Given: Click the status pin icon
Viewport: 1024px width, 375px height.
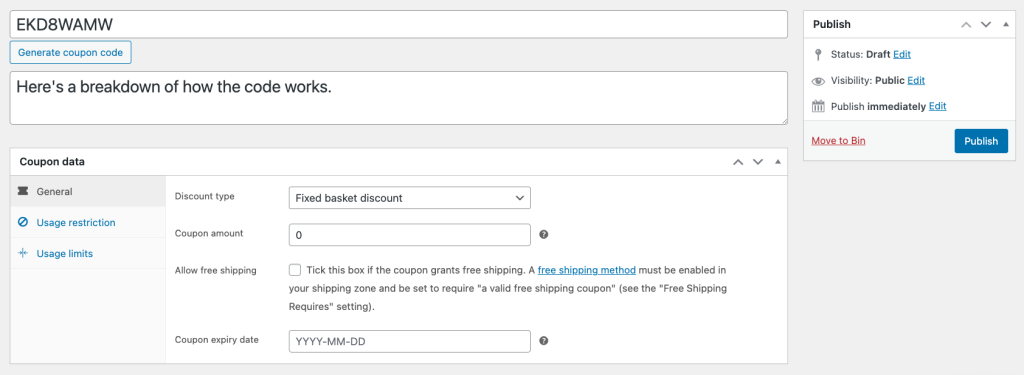Looking at the screenshot, I should pyautogui.click(x=818, y=54).
